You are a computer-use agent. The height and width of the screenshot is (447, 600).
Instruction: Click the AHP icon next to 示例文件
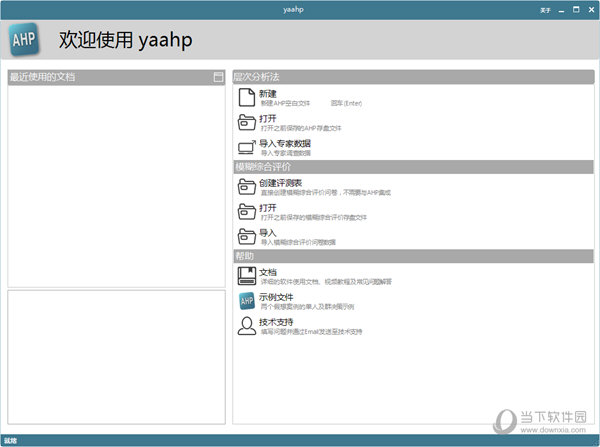[x=247, y=301]
